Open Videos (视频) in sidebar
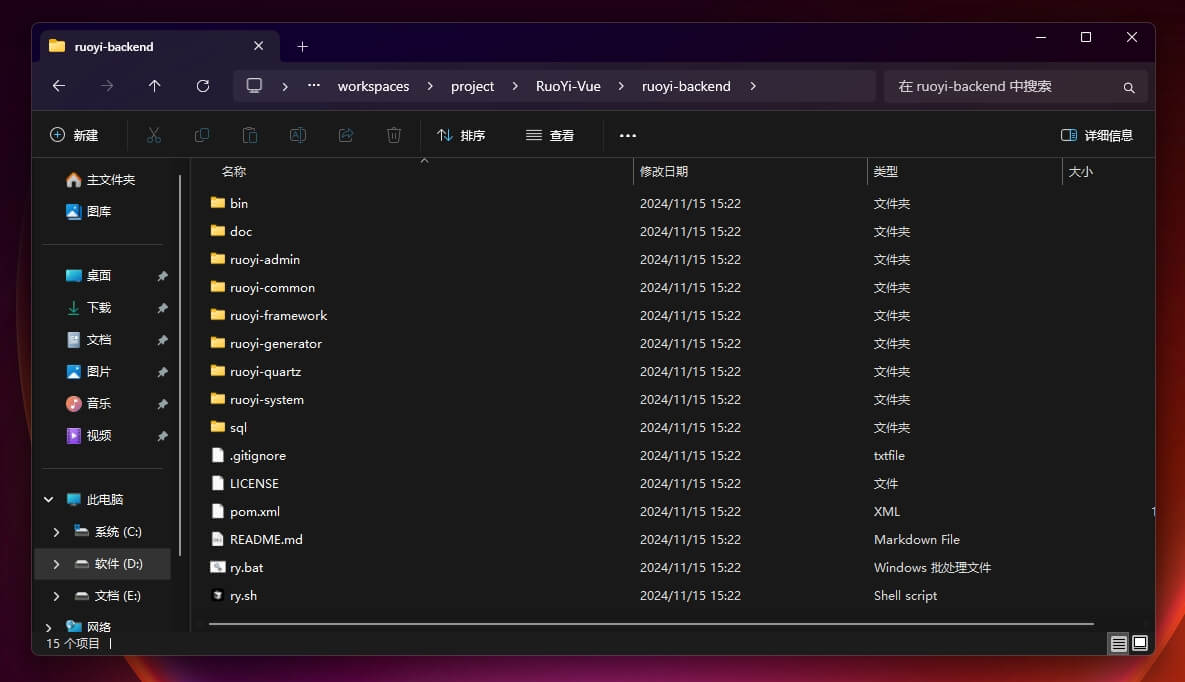Screen dimensions: 1185x682 (88, 436)
